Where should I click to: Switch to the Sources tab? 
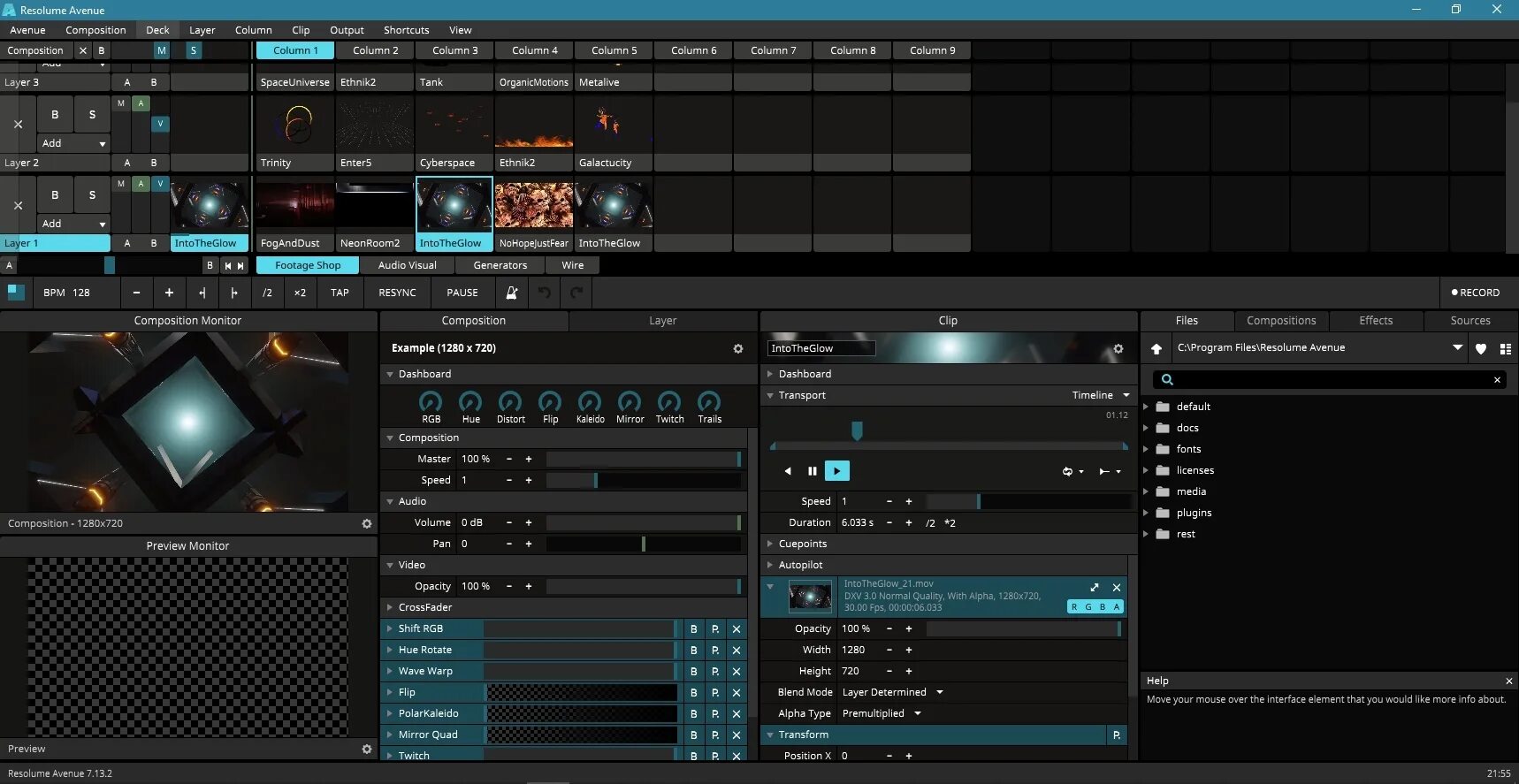point(1470,321)
